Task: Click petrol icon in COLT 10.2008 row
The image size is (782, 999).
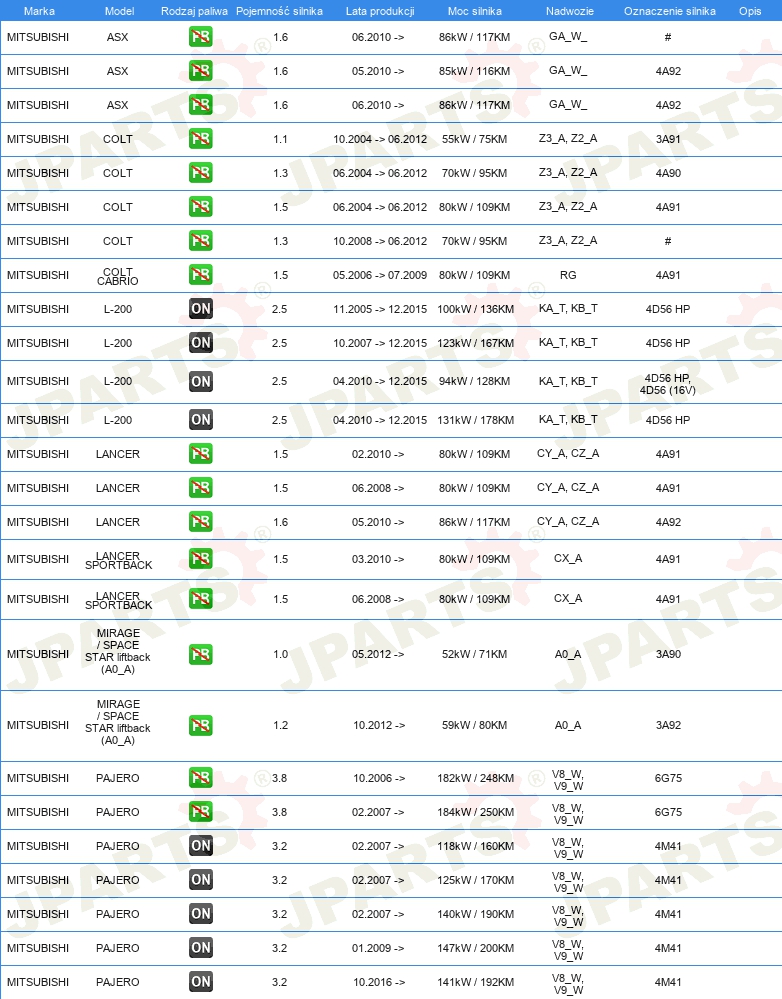Action: [201, 241]
